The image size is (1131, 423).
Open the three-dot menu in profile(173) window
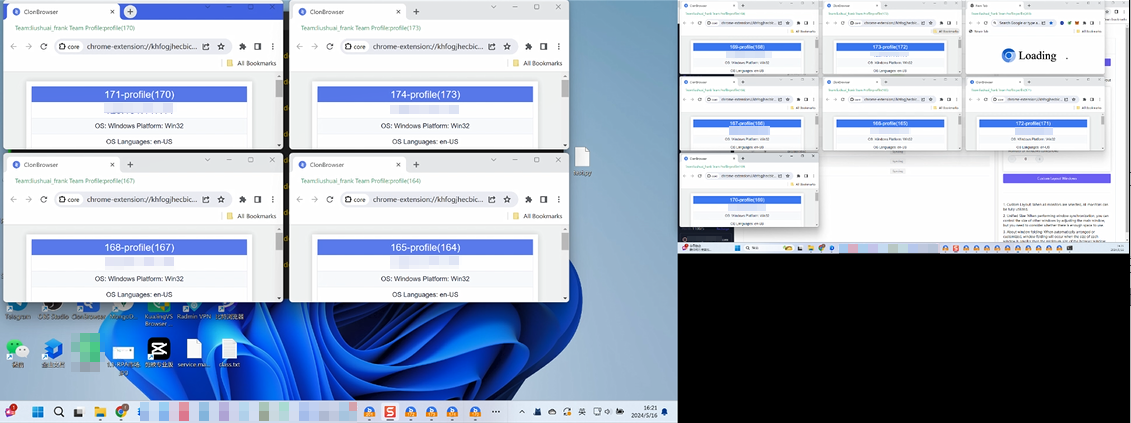point(559,46)
